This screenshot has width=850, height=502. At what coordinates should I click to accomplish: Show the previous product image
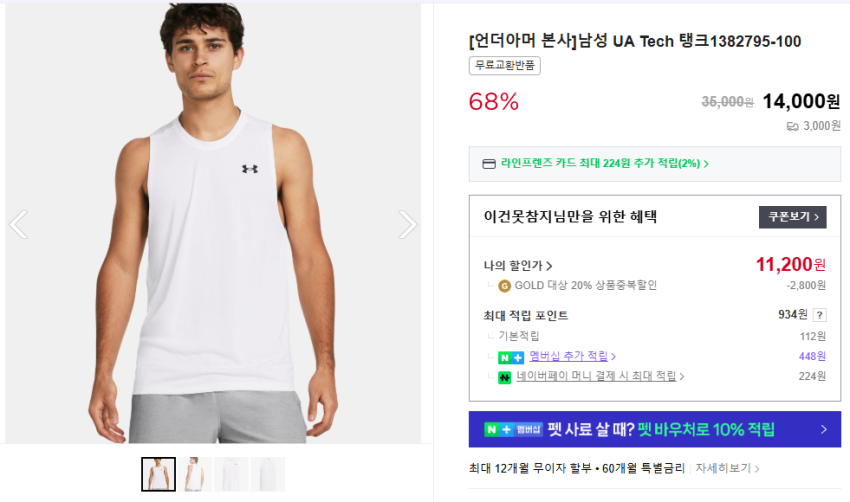tap(18, 224)
